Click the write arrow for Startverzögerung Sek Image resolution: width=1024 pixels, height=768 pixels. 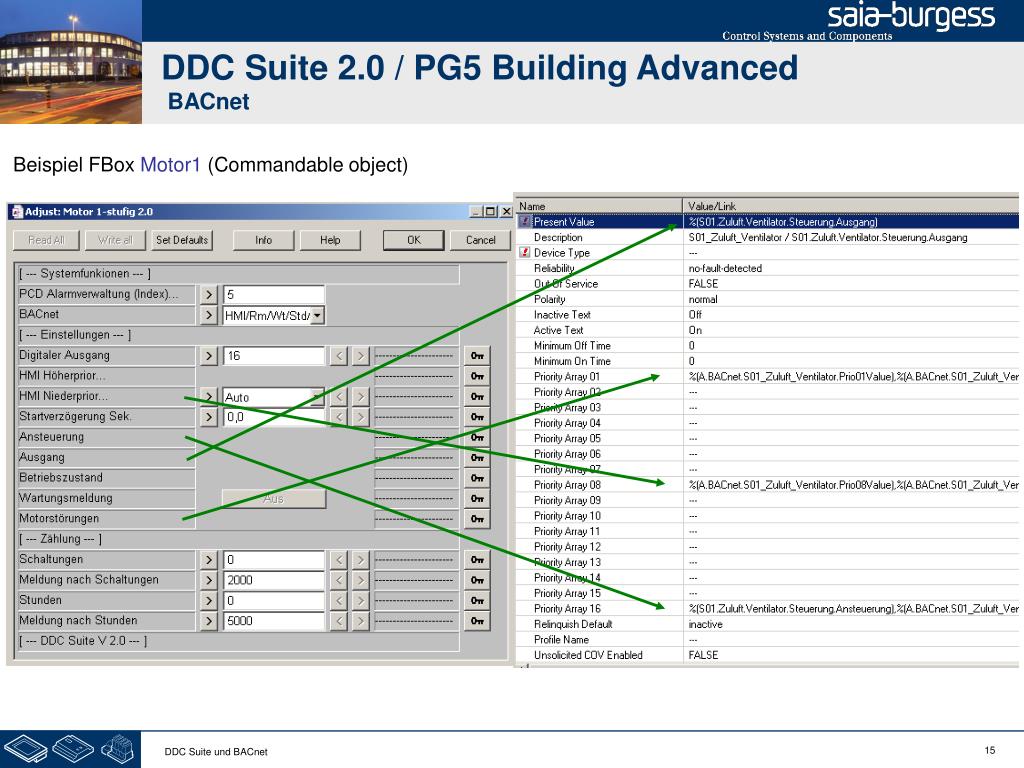point(209,417)
